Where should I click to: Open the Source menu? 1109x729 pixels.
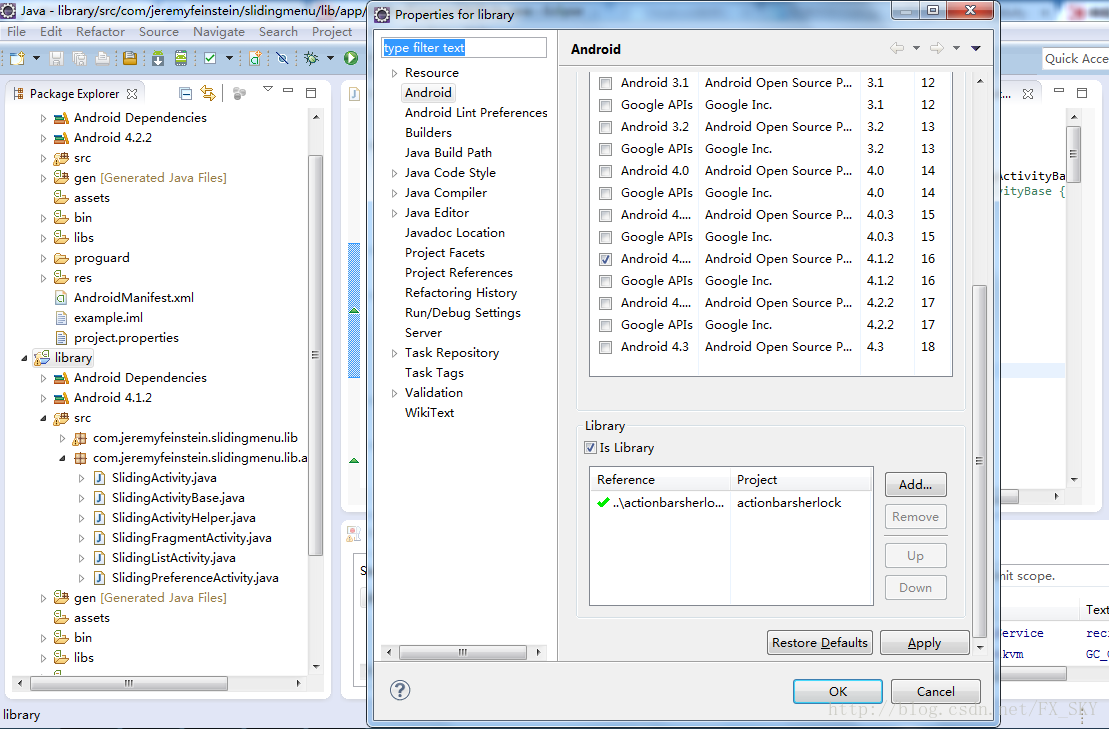(x=158, y=32)
